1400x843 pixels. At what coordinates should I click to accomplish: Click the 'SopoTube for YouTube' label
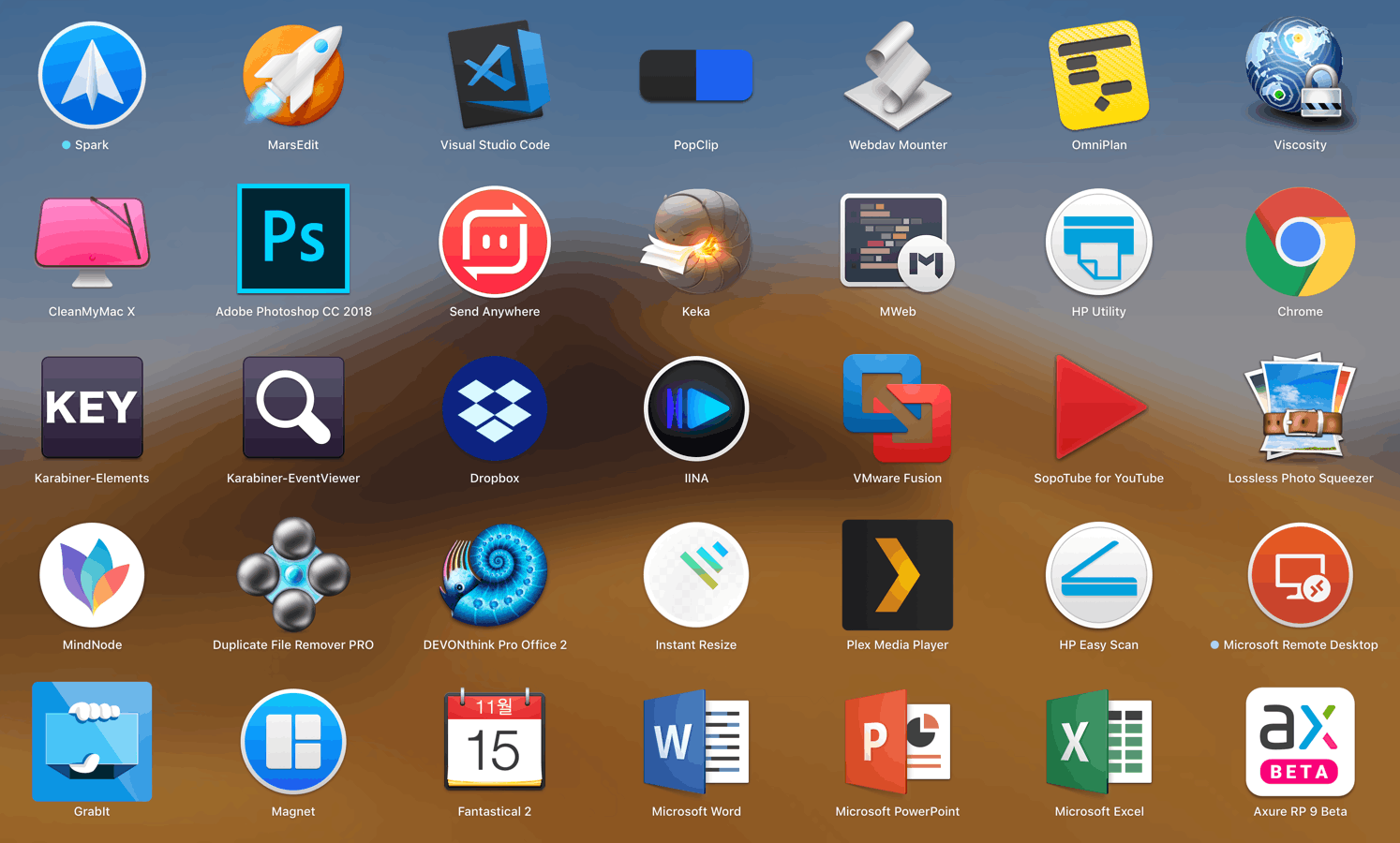[x=1099, y=479]
